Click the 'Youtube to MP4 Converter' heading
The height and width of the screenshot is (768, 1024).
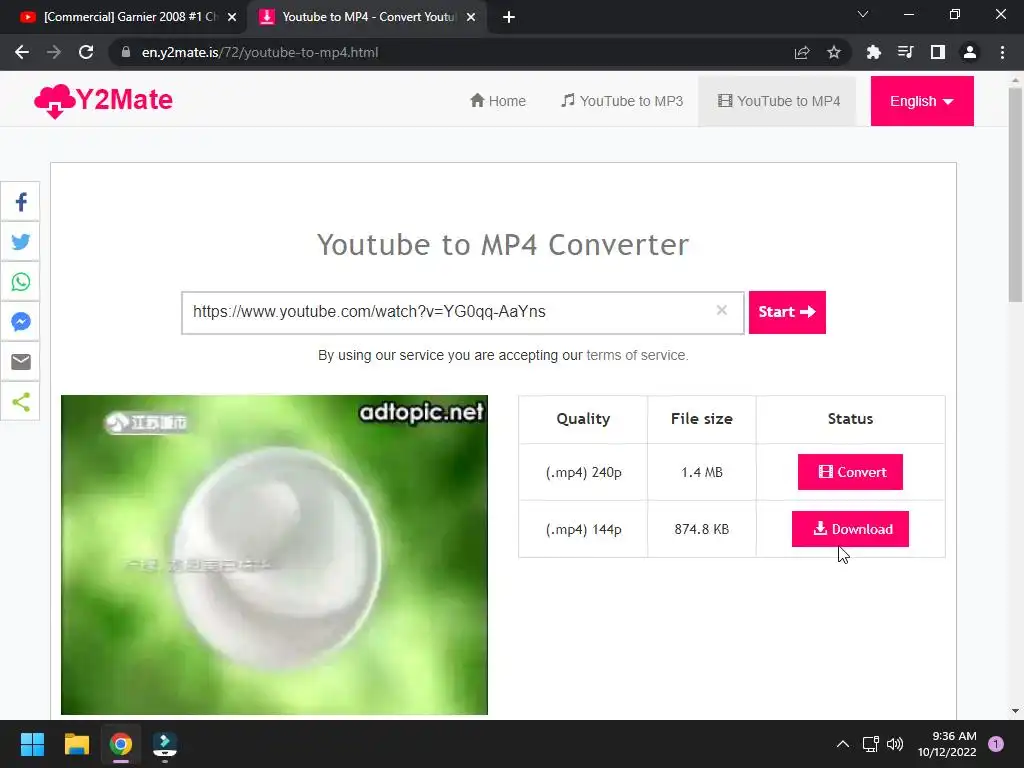503,245
